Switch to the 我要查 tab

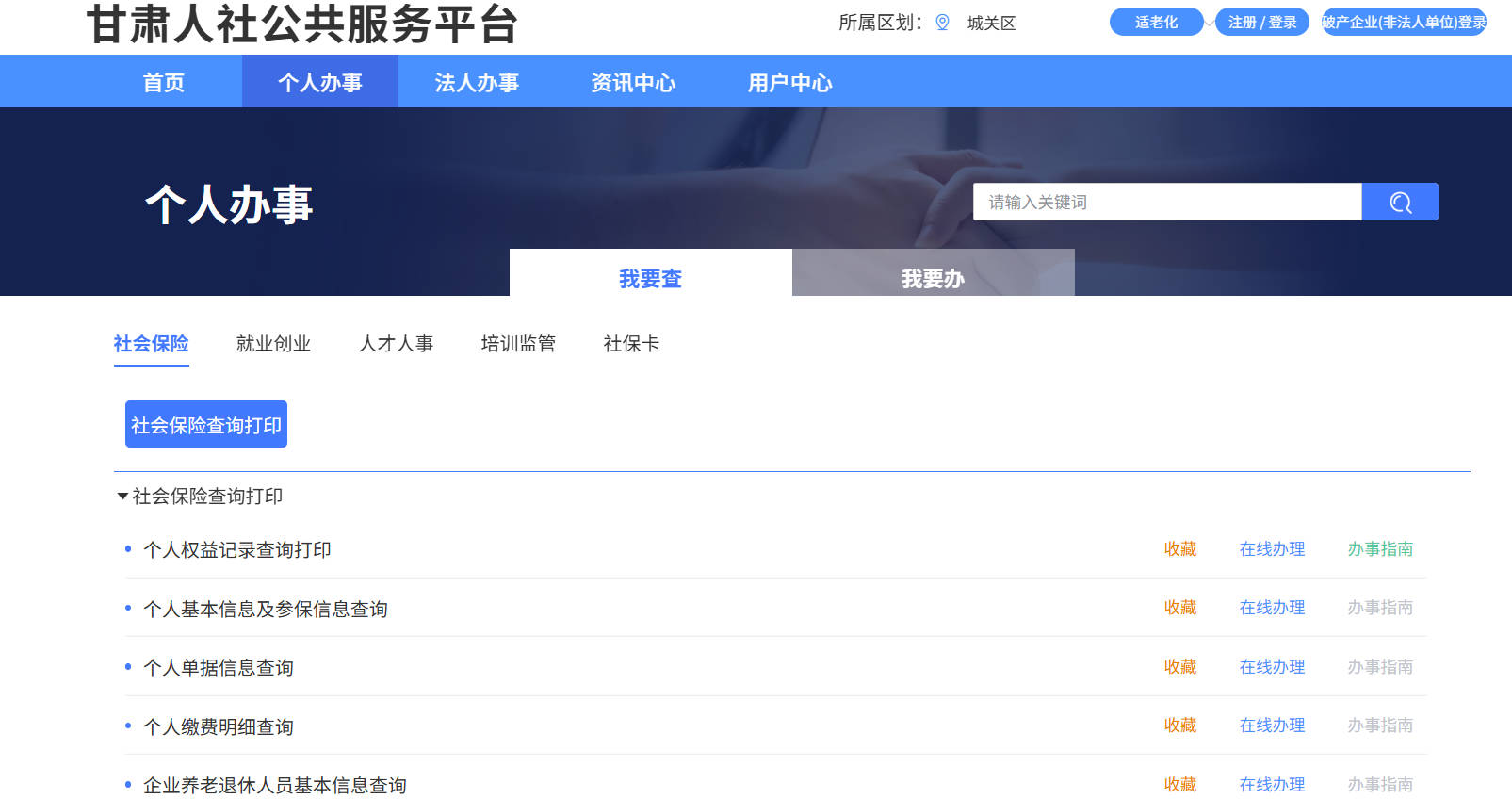pyautogui.click(x=651, y=273)
